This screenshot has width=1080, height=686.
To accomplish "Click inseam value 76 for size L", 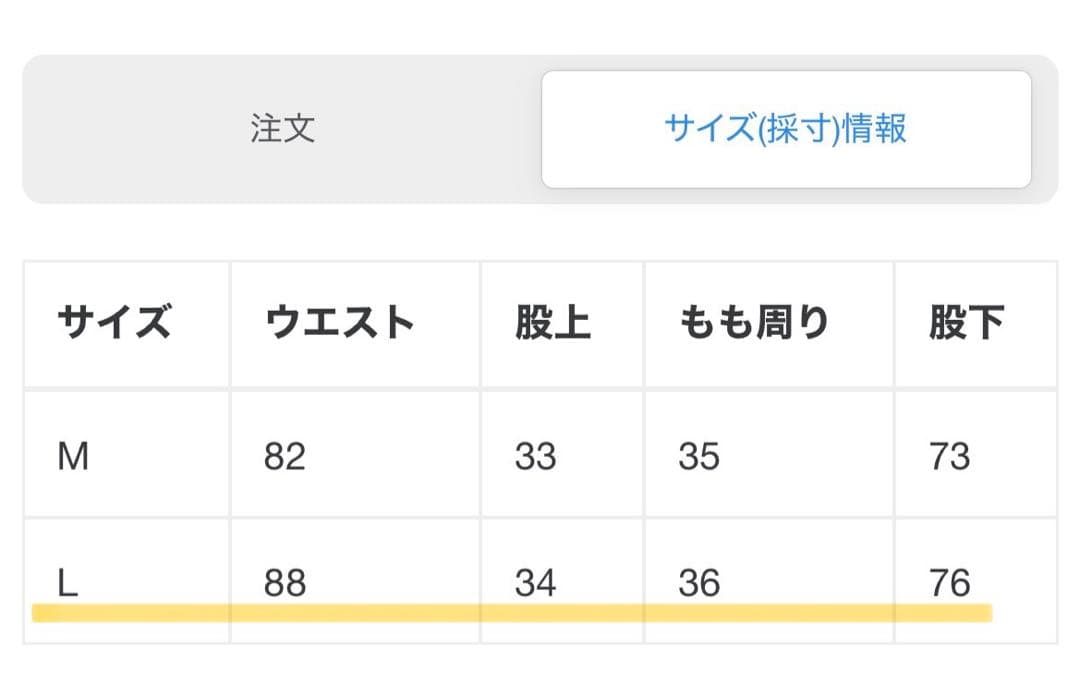I will (949, 581).
